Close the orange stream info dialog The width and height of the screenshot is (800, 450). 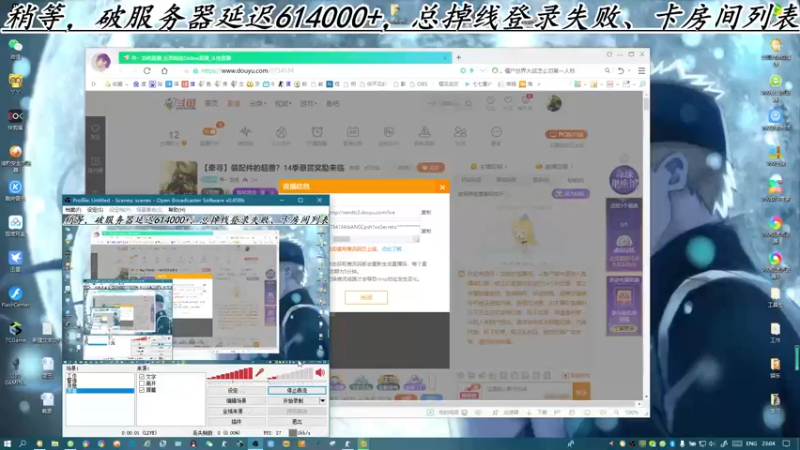(x=442, y=187)
